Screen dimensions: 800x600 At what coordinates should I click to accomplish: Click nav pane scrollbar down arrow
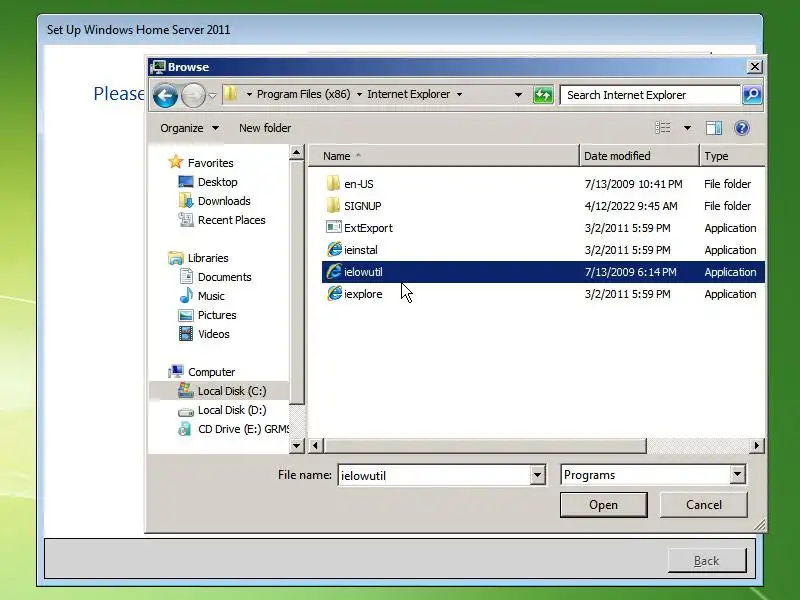(296, 445)
